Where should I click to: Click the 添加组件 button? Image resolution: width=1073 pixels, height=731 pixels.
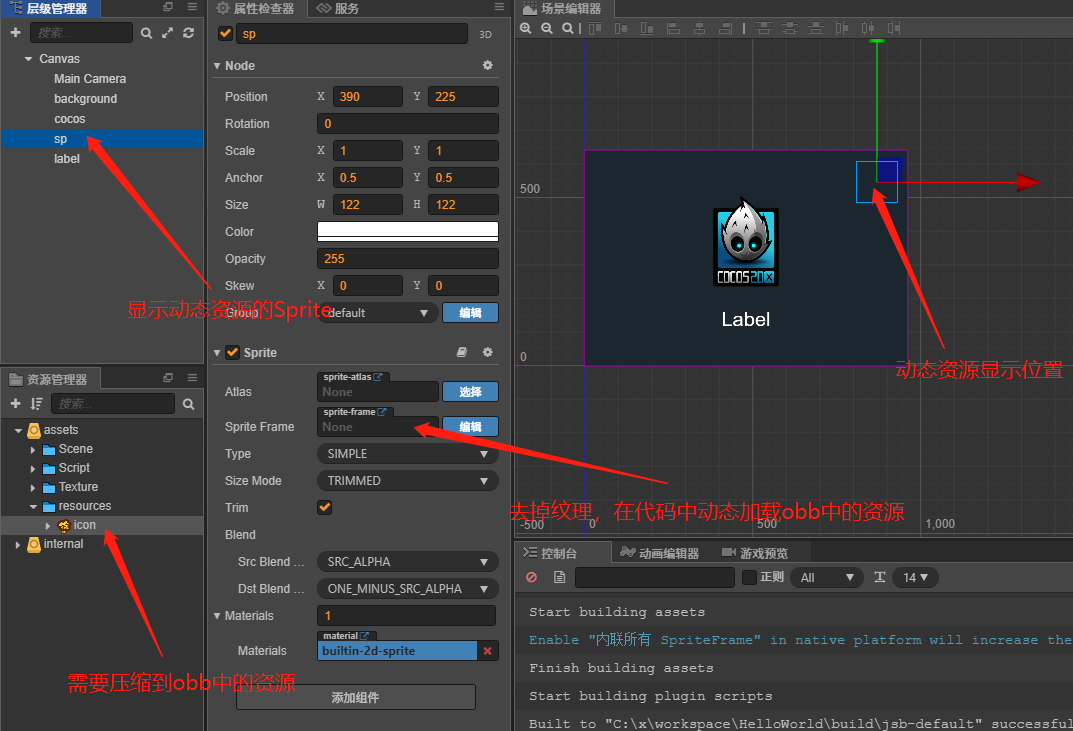tap(355, 696)
